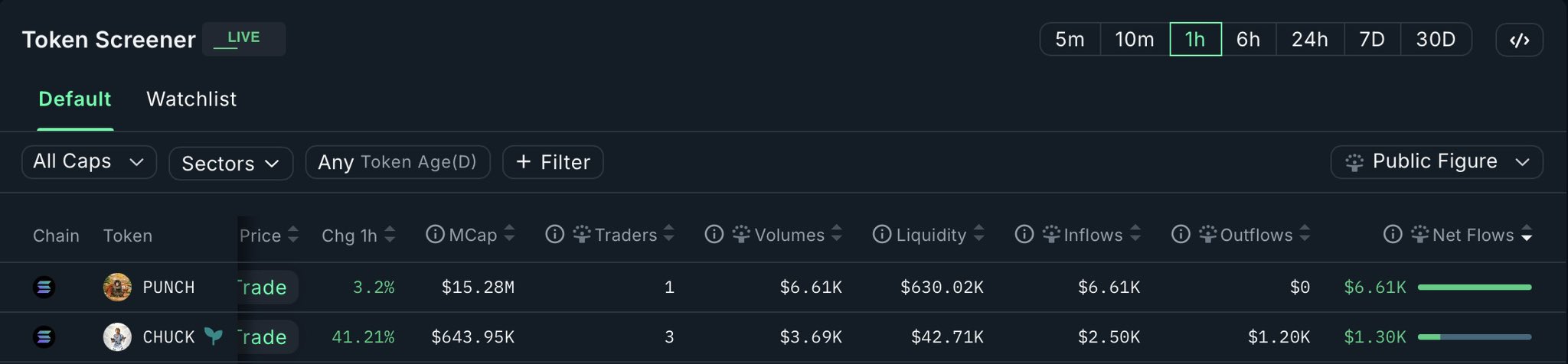The image size is (1568, 364).
Task: Click the Liquidity info icon
Action: (x=882, y=235)
